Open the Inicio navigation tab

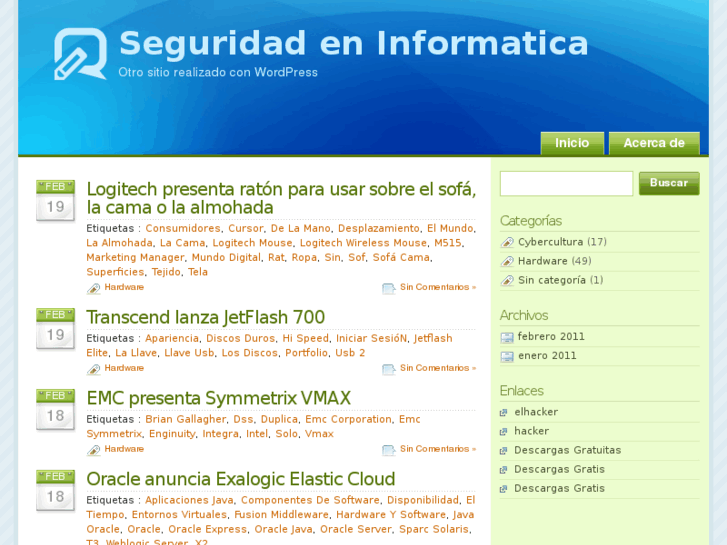(x=572, y=143)
